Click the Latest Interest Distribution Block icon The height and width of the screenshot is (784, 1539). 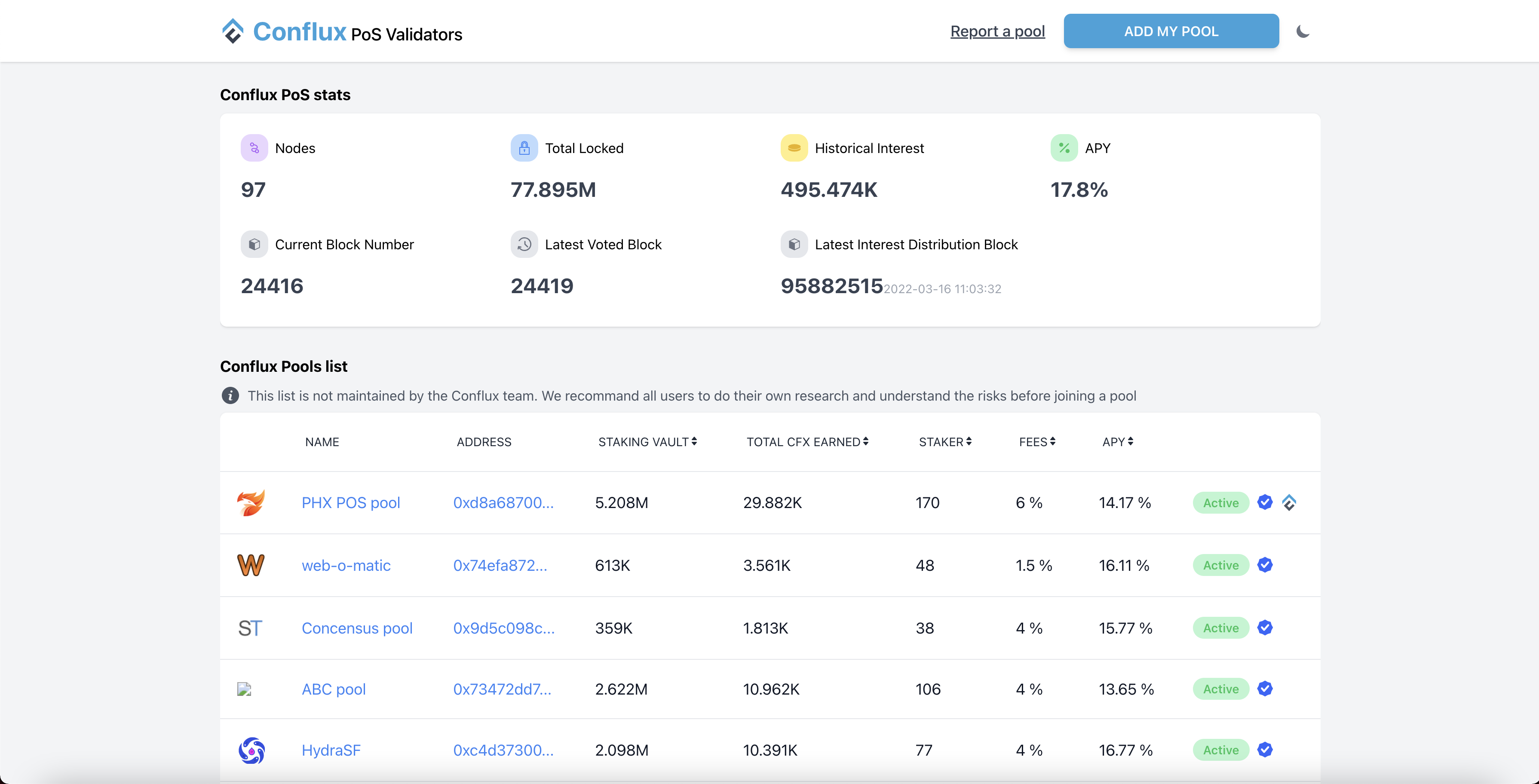pos(794,245)
